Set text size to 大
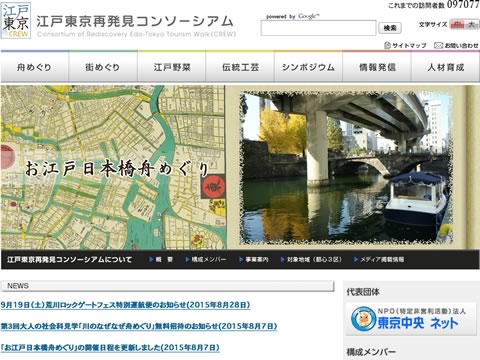Image resolution: width=480 pixels, height=360 pixels. pyautogui.click(x=472, y=24)
